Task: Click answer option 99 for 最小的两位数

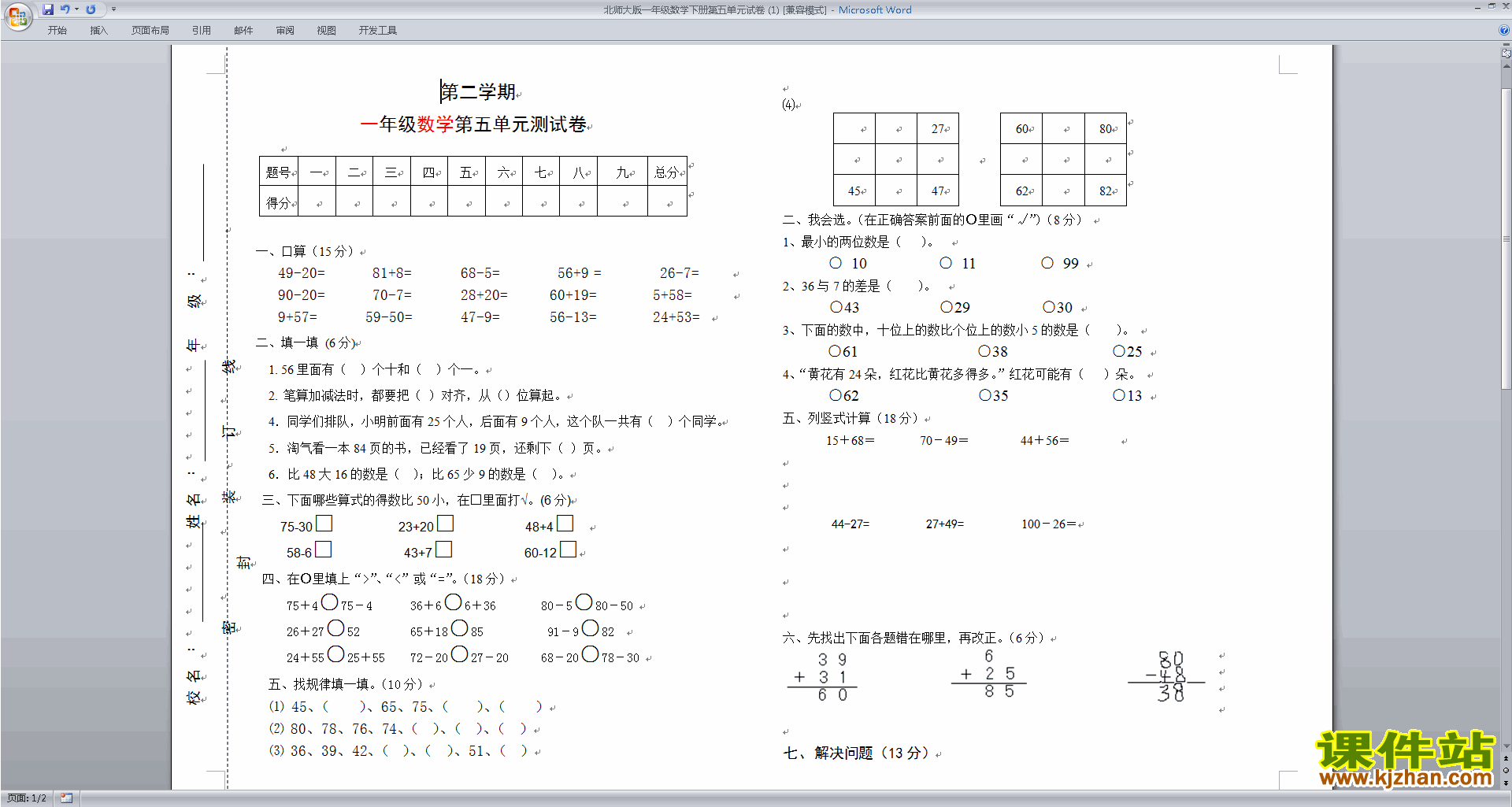Action: pyautogui.click(x=1061, y=264)
